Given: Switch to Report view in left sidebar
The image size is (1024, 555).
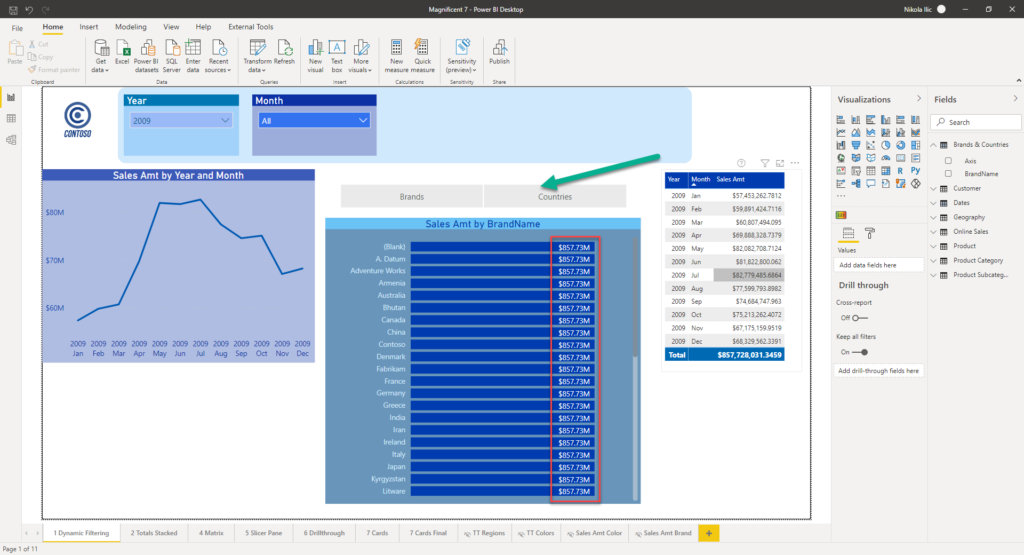Looking at the screenshot, I should pyautogui.click(x=11, y=97).
